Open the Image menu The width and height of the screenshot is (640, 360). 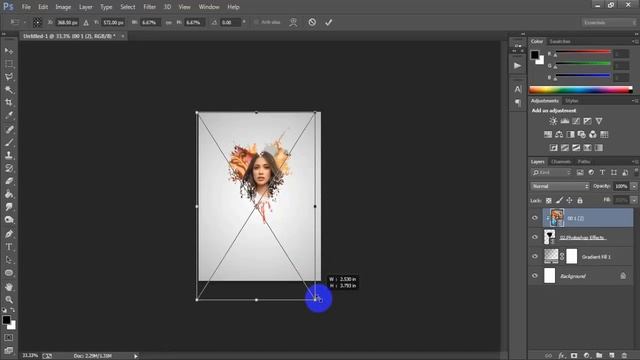coord(63,7)
